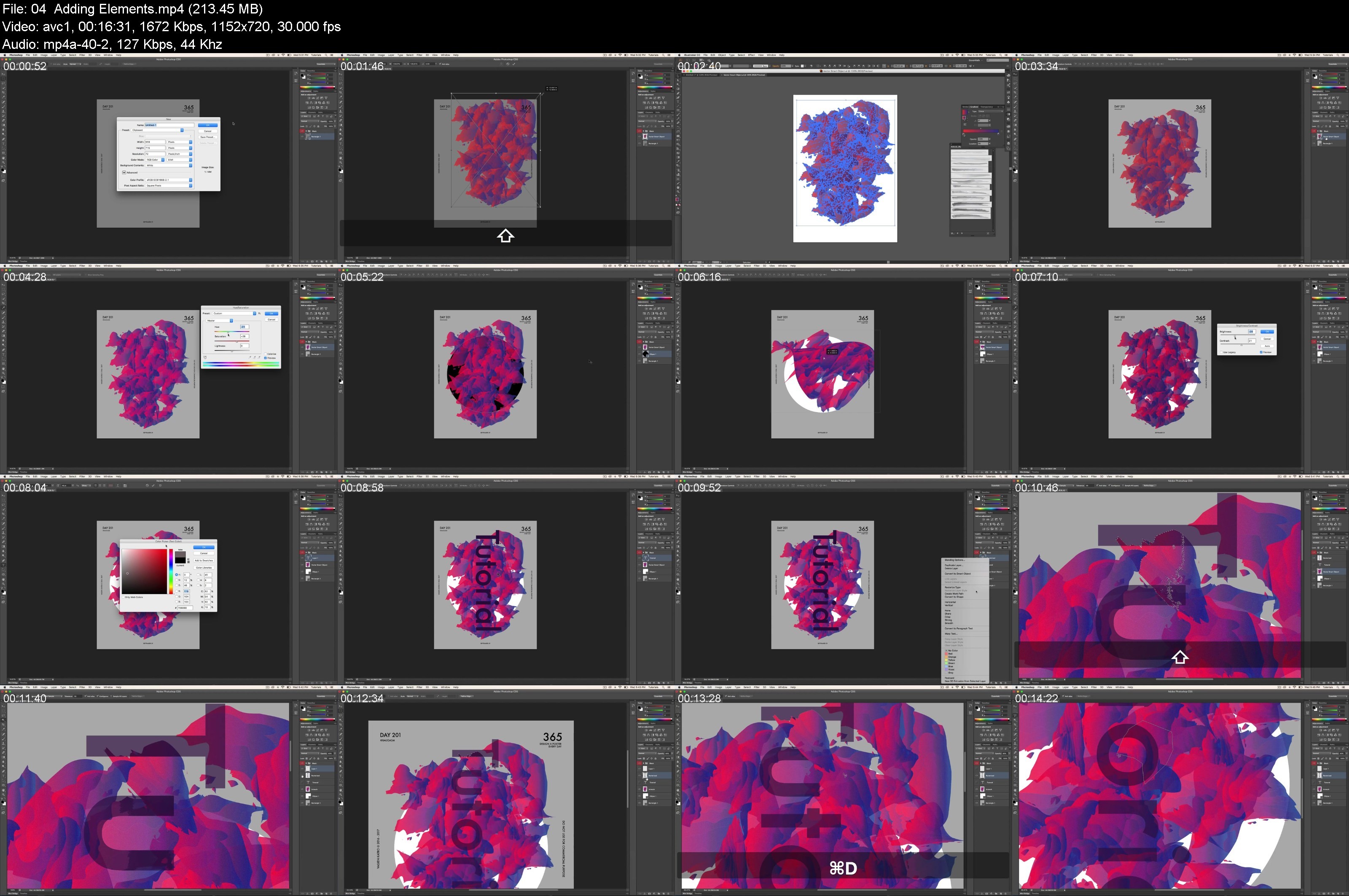Open the 00:12:34 video frame thumbnail

[x=506, y=790]
